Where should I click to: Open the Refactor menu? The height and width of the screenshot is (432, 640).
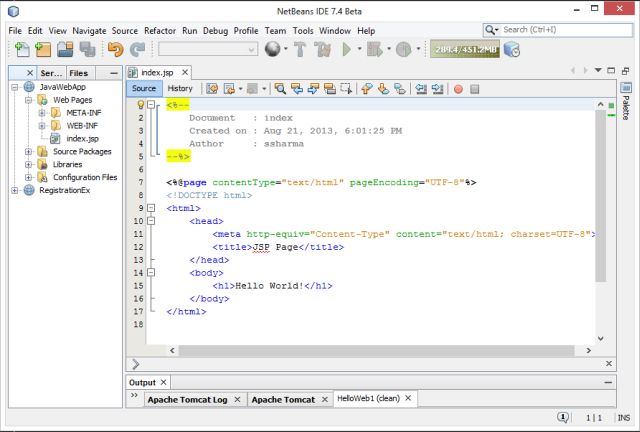159,31
